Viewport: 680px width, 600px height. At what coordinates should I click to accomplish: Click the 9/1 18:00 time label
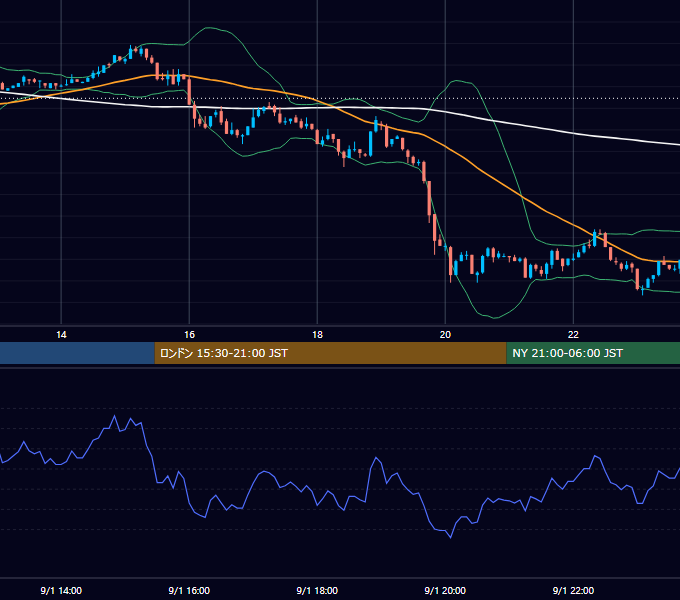coord(317,590)
